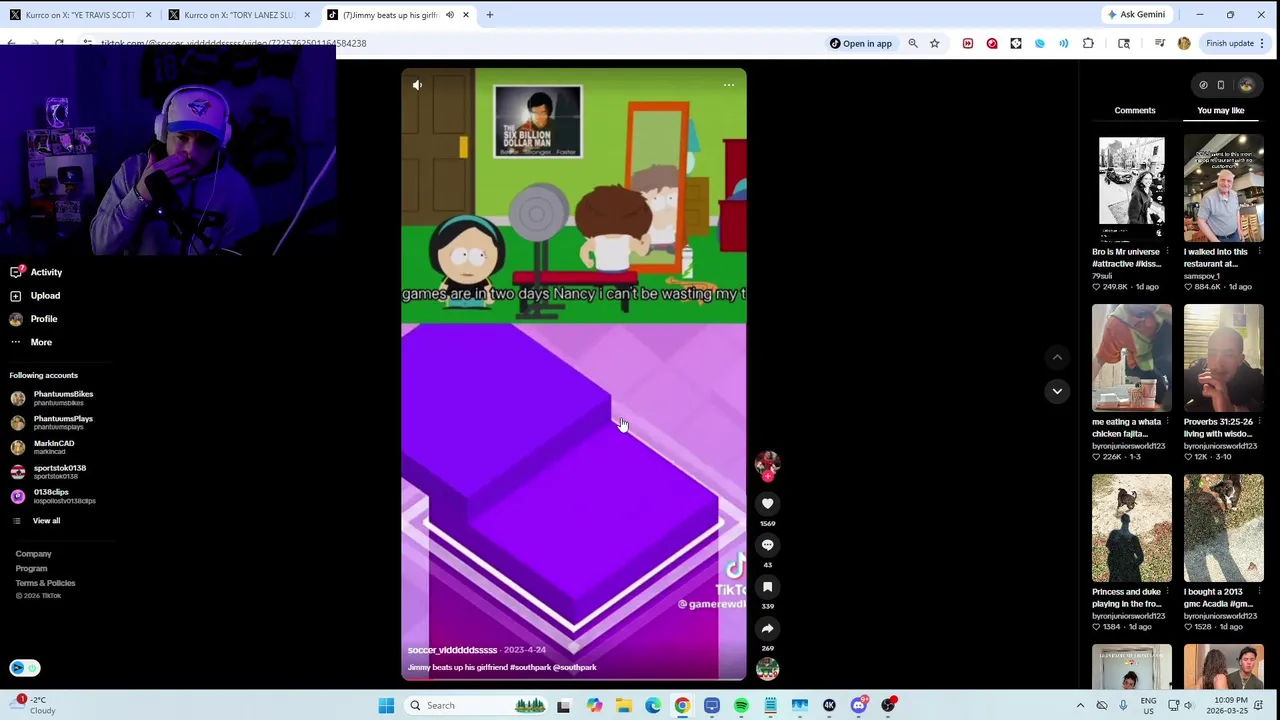Show hidden system tray icons

[1080, 706]
